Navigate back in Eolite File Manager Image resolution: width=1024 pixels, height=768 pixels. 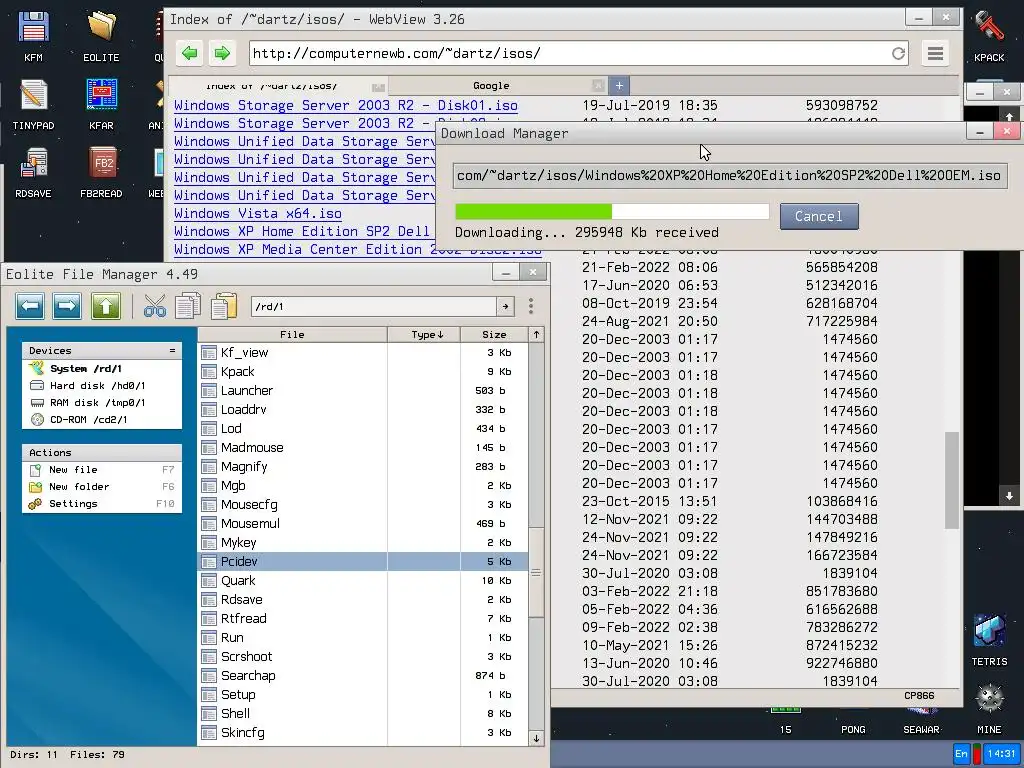30,306
